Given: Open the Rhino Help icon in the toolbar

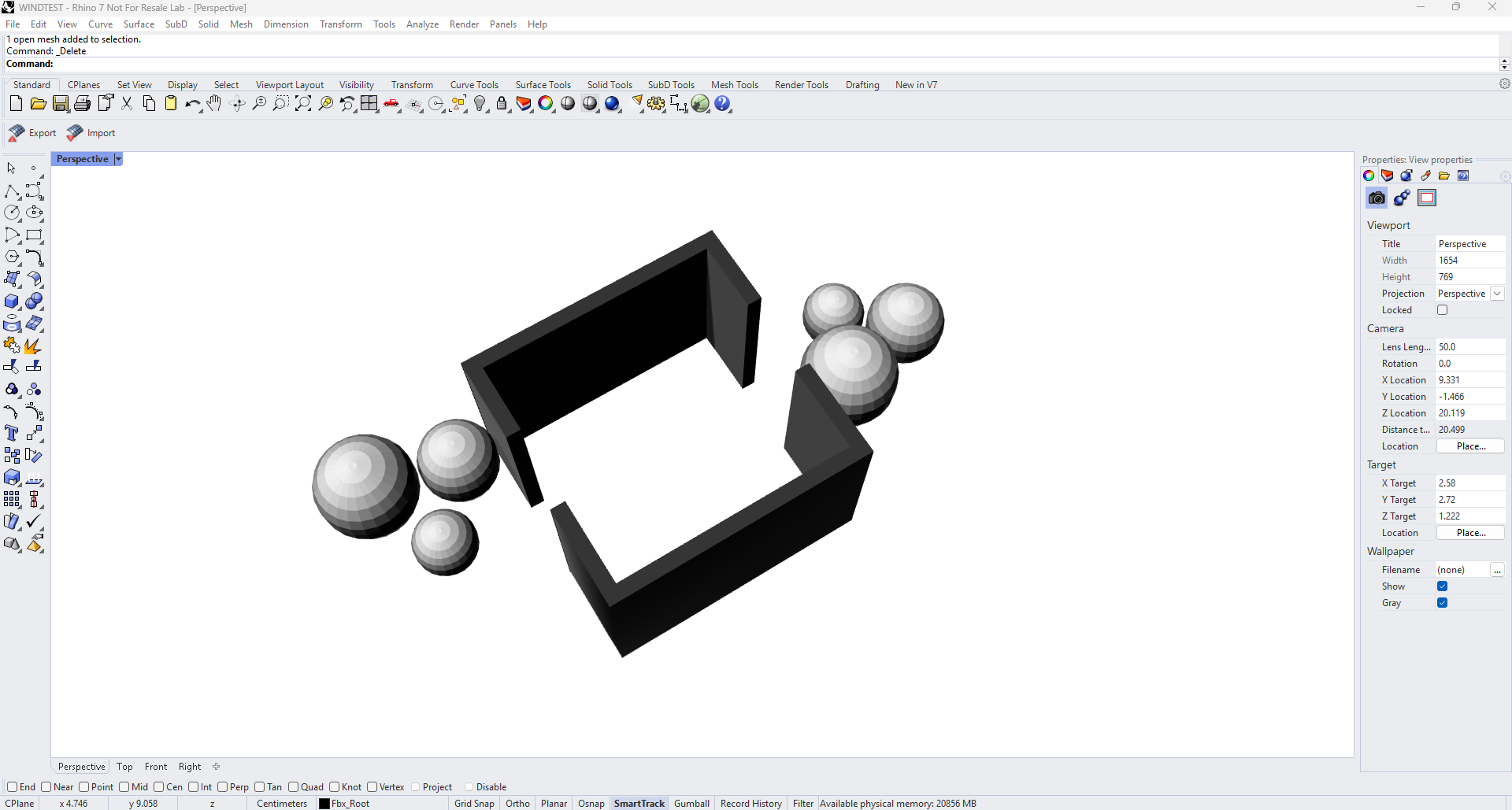Looking at the screenshot, I should (723, 103).
